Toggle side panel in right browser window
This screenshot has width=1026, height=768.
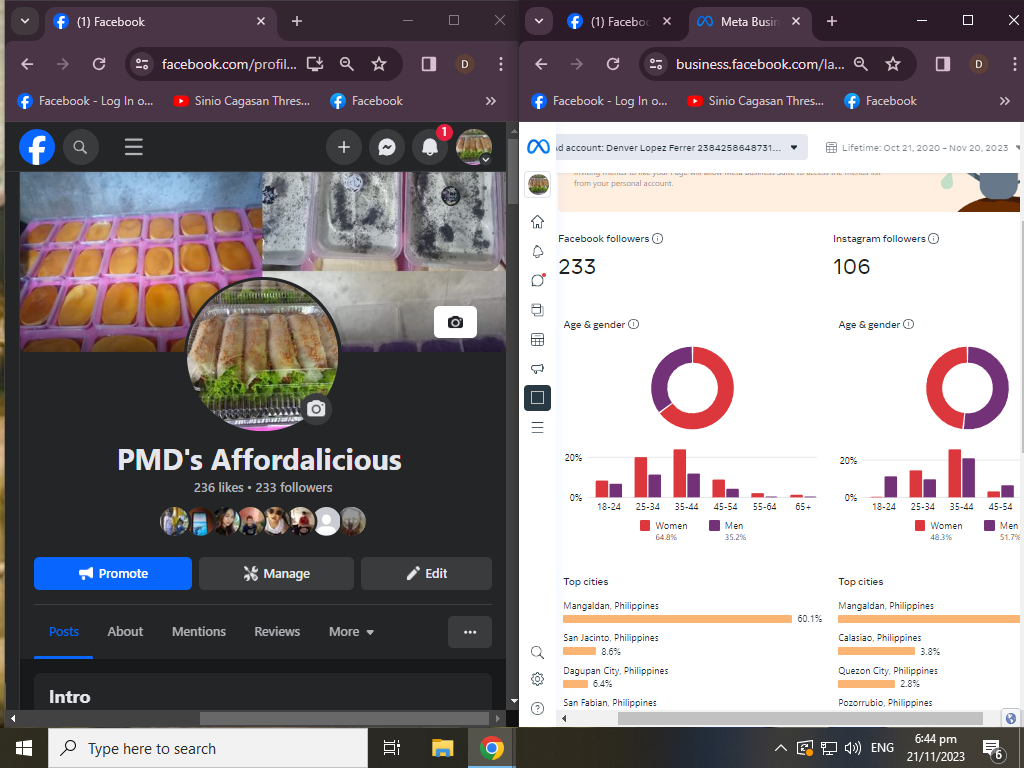[943, 64]
